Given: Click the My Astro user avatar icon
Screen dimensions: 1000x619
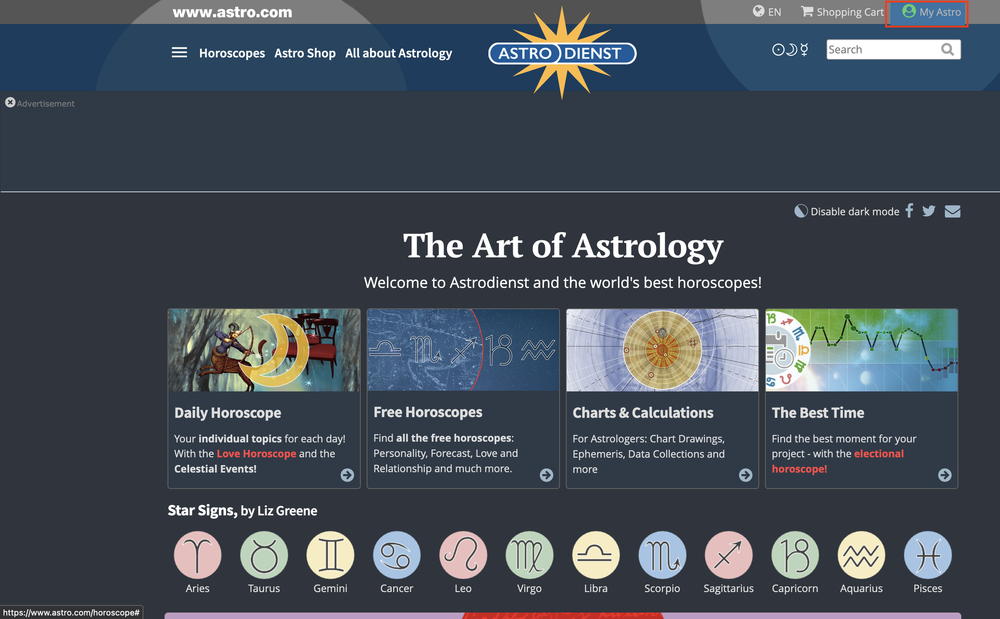Looking at the screenshot, I should 909,11.
